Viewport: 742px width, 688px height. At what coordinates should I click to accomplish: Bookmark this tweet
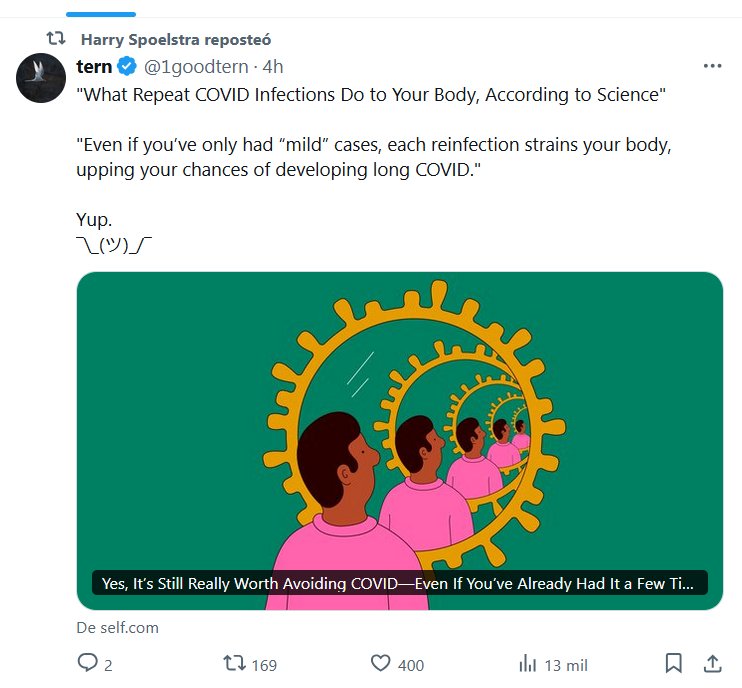click(674, 663)
